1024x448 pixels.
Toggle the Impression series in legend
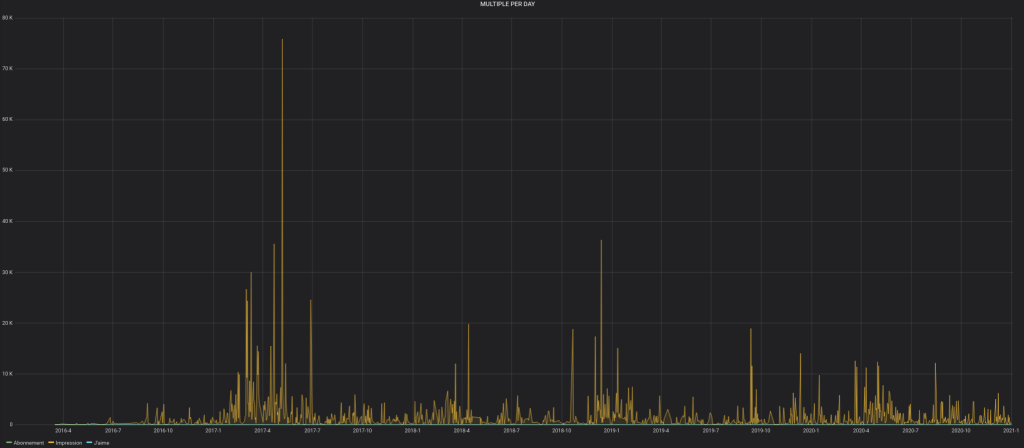[x=68, y=442]
